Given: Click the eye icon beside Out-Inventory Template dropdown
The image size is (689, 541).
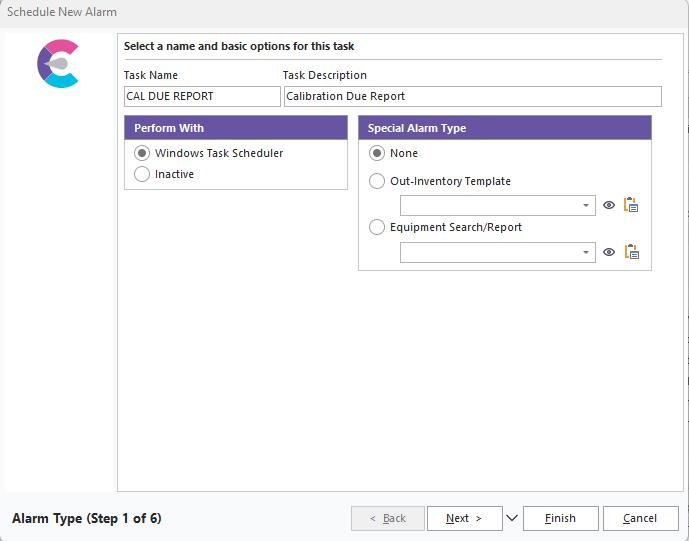Looking at the screenshot, I should [609, 205].
